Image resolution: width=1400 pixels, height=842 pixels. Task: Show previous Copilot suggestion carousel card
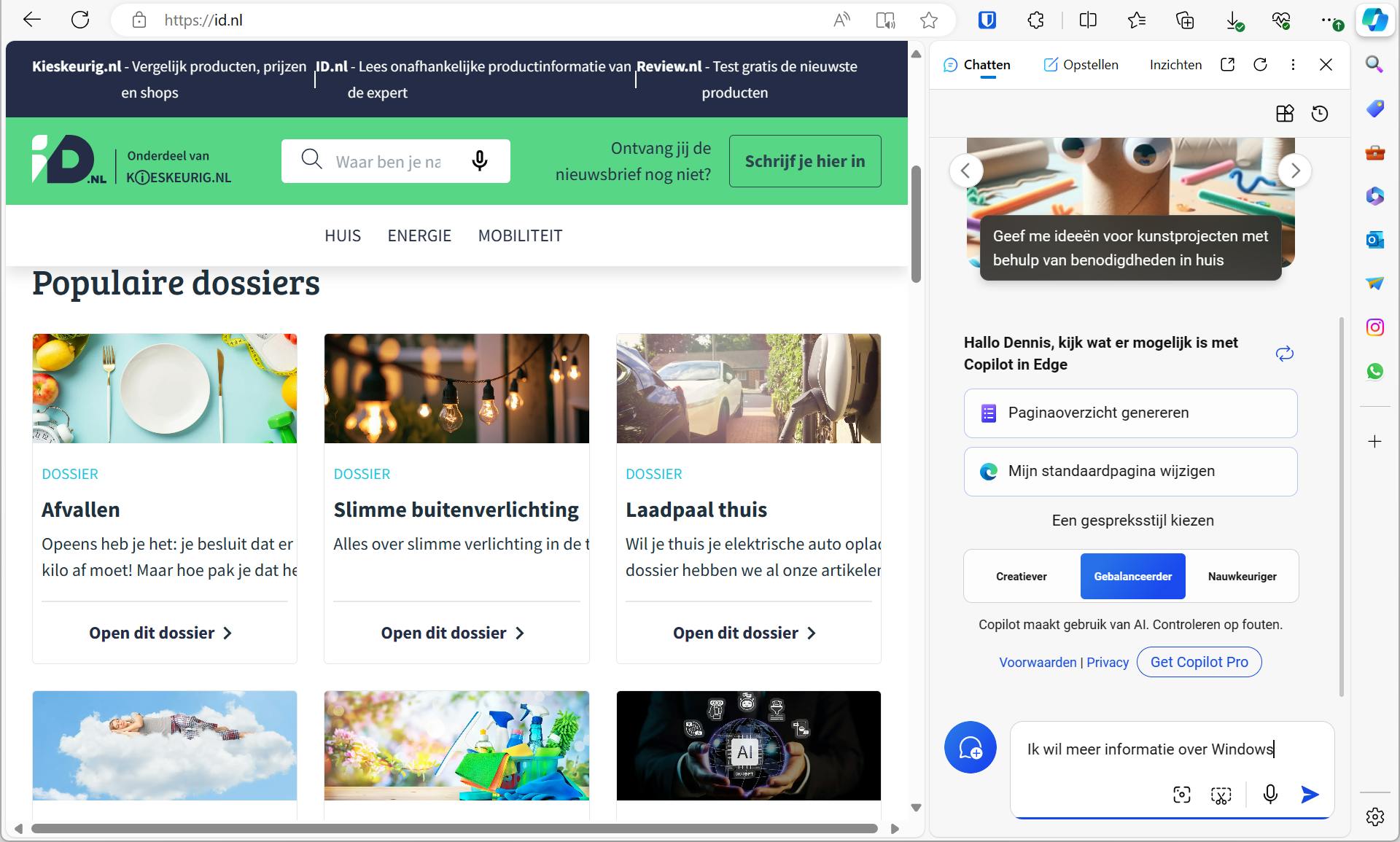(965, 171)
